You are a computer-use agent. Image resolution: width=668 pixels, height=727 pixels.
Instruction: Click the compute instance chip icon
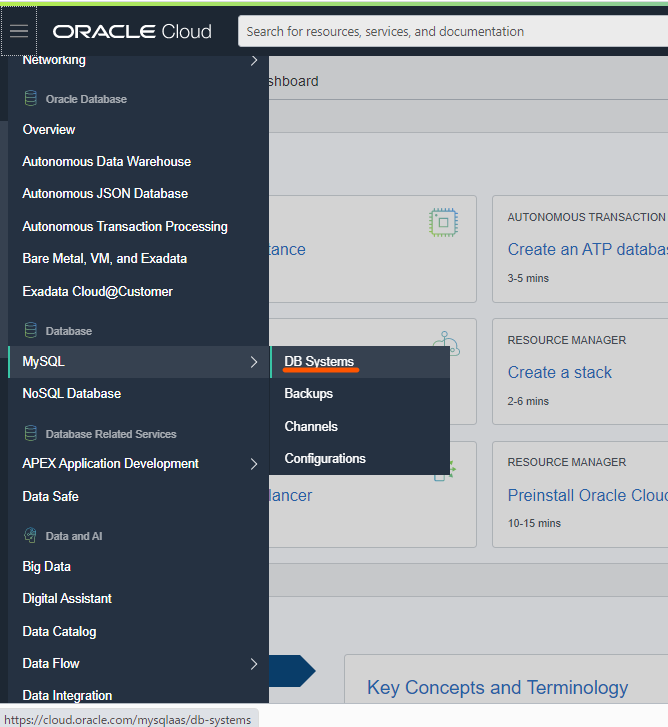(x=443, y=223)
